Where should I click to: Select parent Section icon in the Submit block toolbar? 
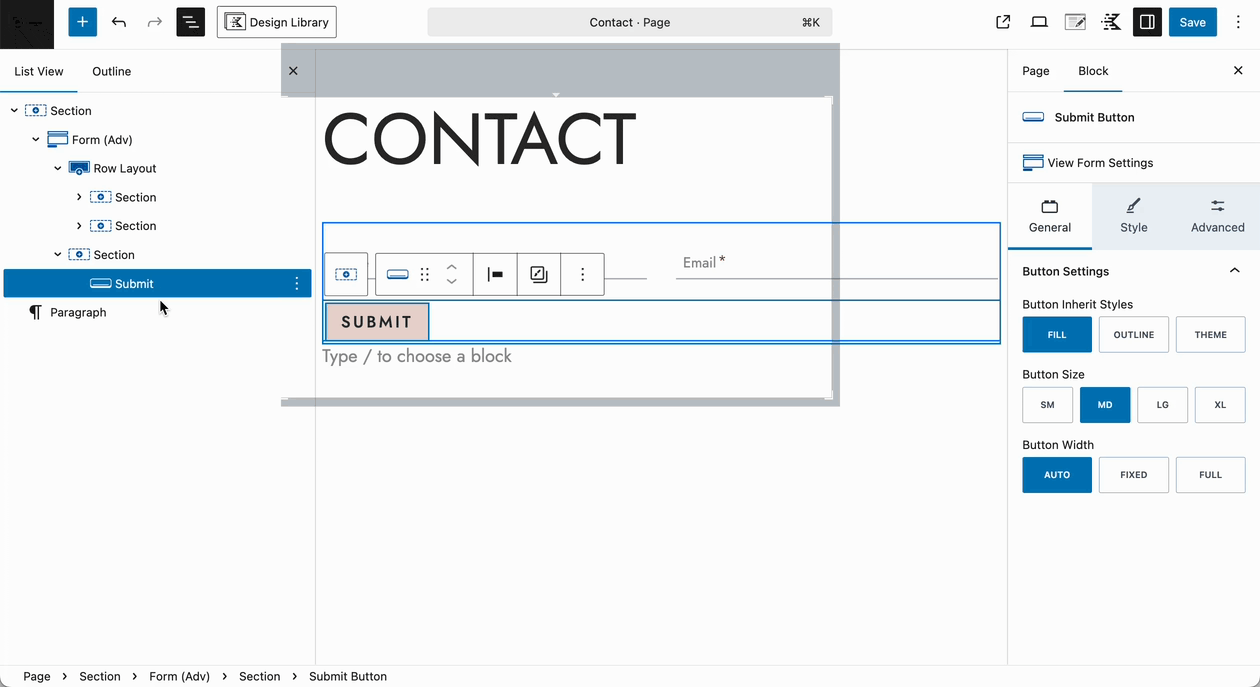[345, 273]
